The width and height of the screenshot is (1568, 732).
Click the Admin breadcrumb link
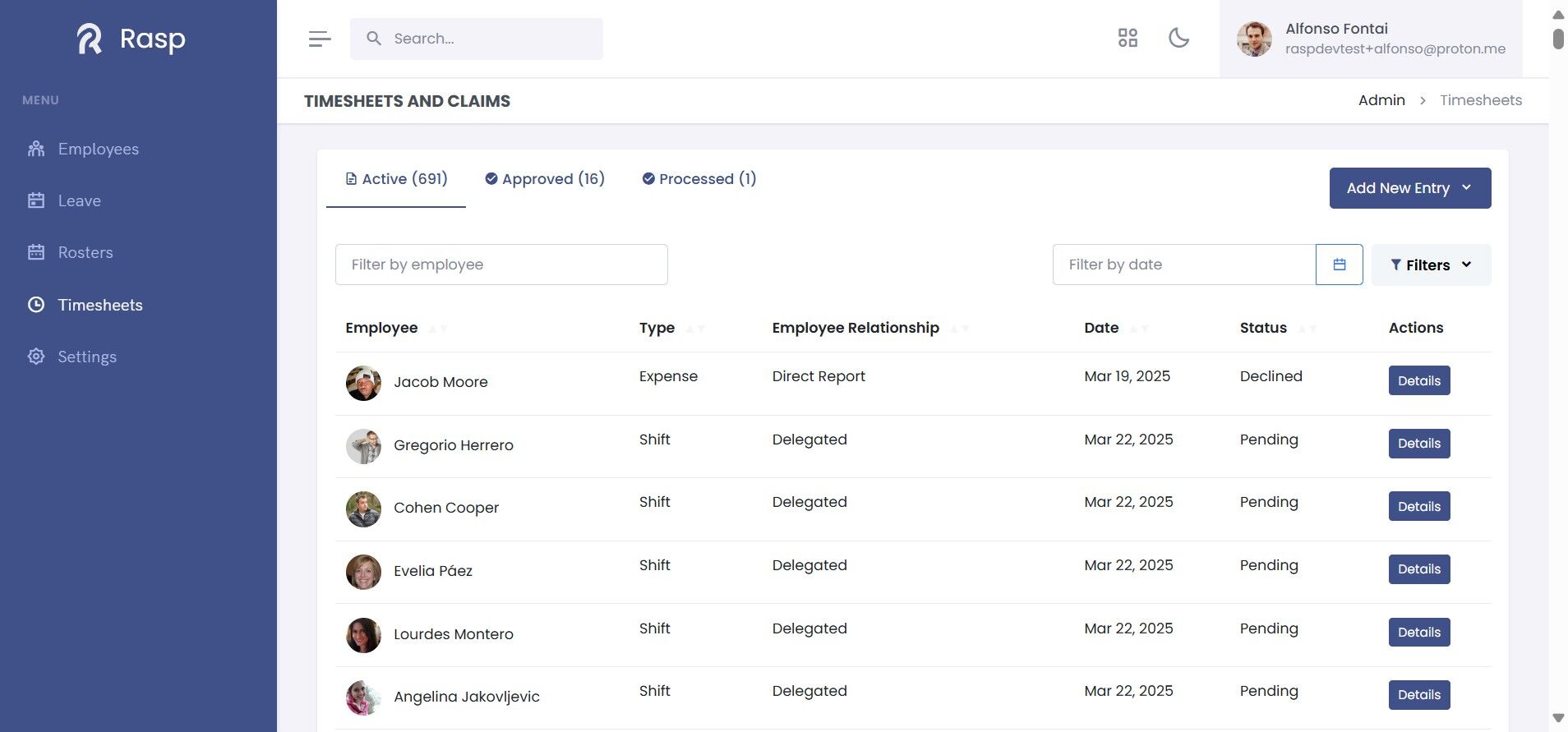click(x=1381, y=100)
